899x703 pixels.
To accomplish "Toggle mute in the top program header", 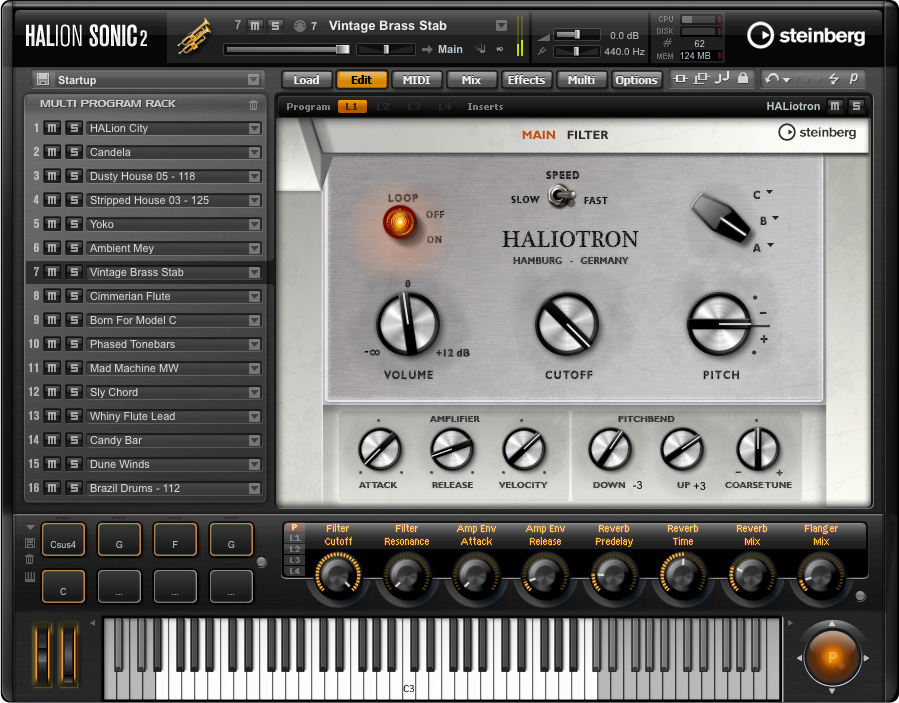I will tap(255, 25).
